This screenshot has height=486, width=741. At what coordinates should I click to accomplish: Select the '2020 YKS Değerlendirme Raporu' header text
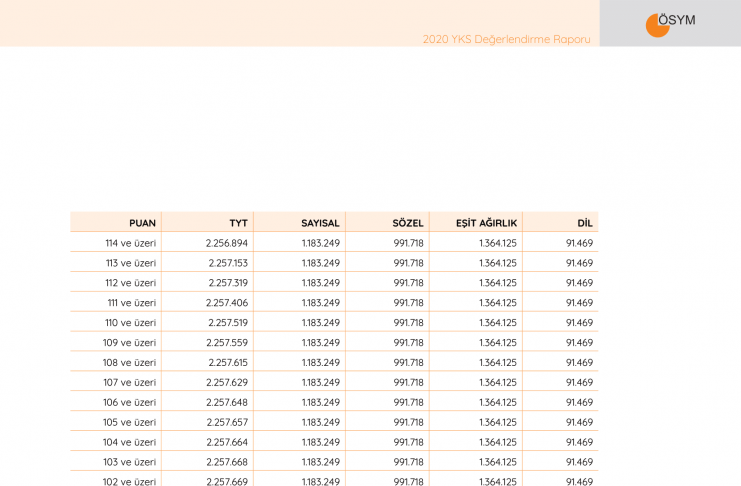pos(506,39)
